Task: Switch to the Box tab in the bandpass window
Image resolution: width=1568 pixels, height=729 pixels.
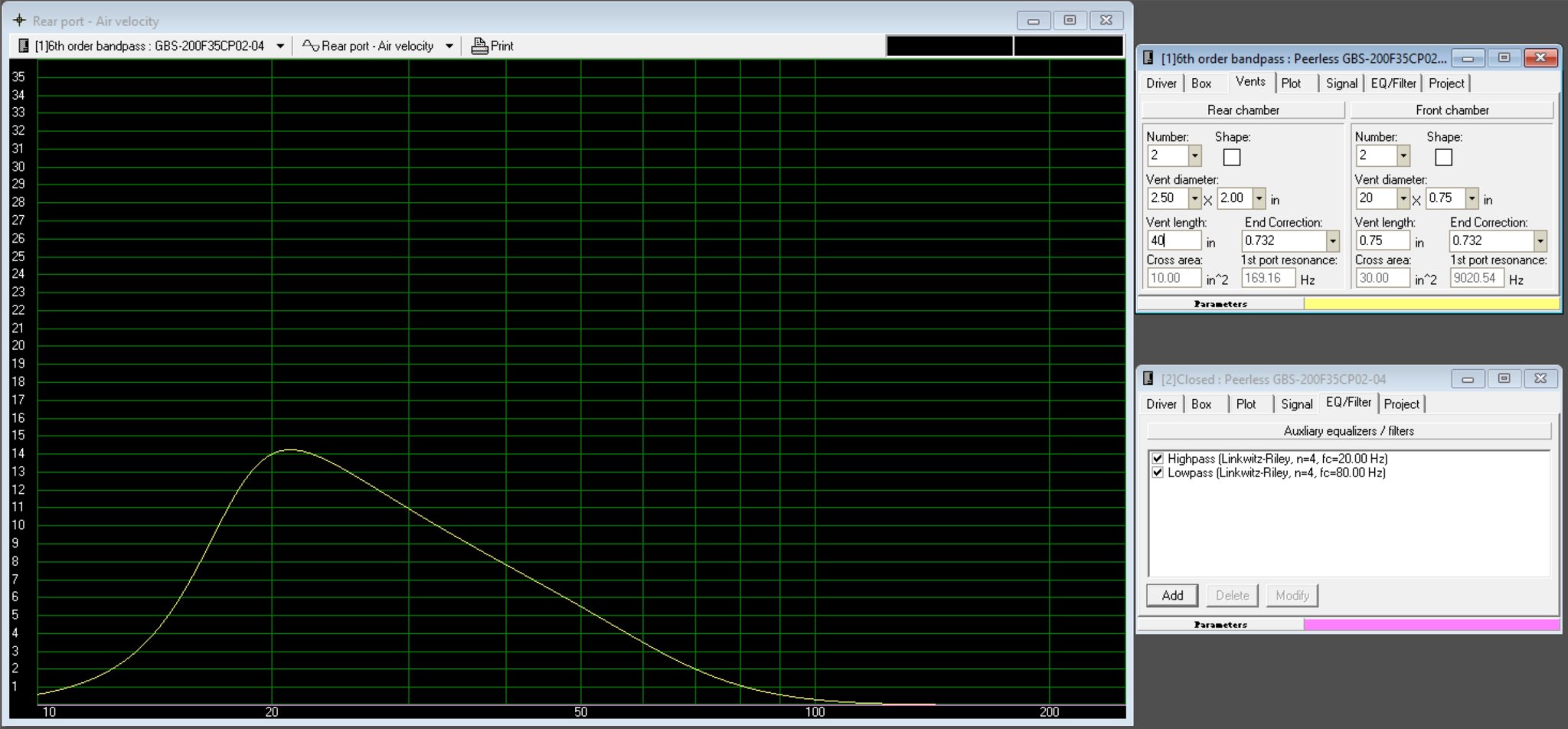Action: (1201, 83)
